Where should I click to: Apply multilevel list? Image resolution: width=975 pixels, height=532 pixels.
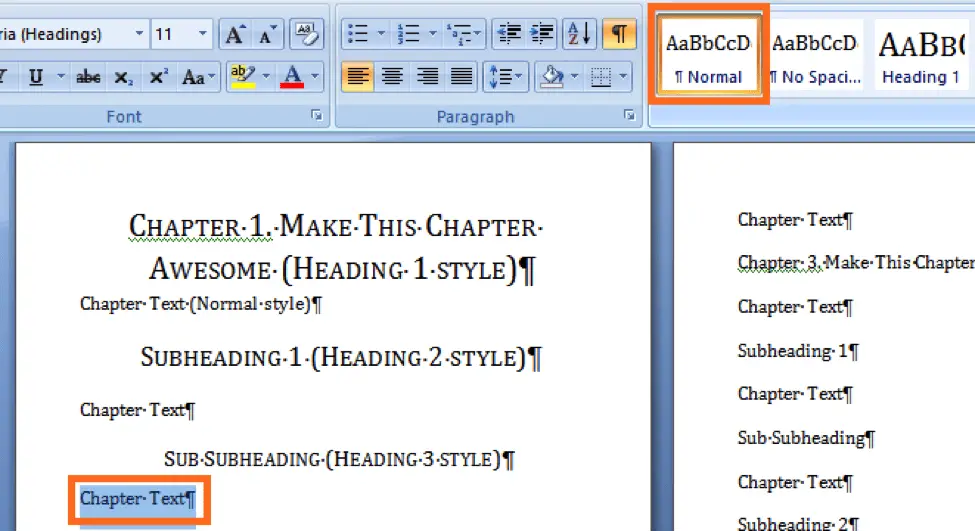pos(463,34)
